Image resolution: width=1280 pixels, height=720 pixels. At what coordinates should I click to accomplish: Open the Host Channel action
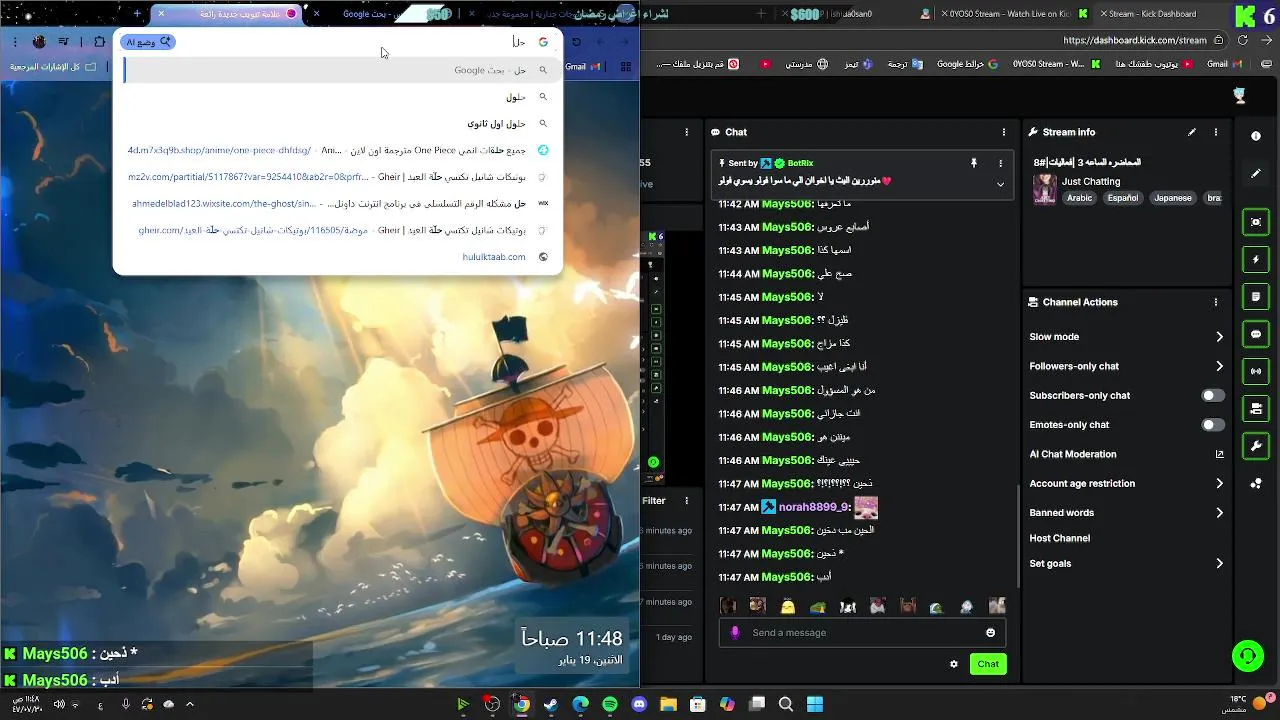point(1060,538)
